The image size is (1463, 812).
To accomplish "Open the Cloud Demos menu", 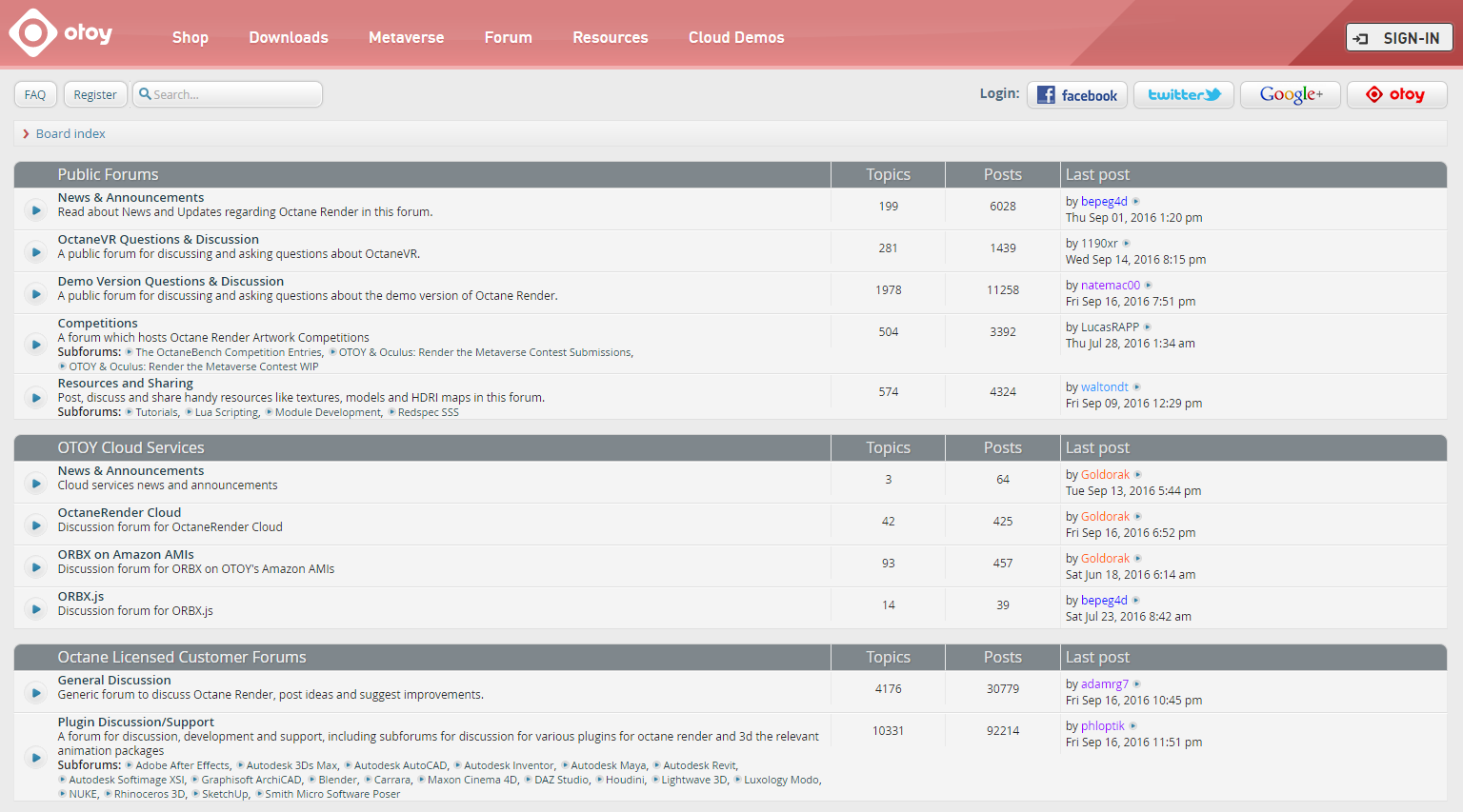I will tap(736, 37).
